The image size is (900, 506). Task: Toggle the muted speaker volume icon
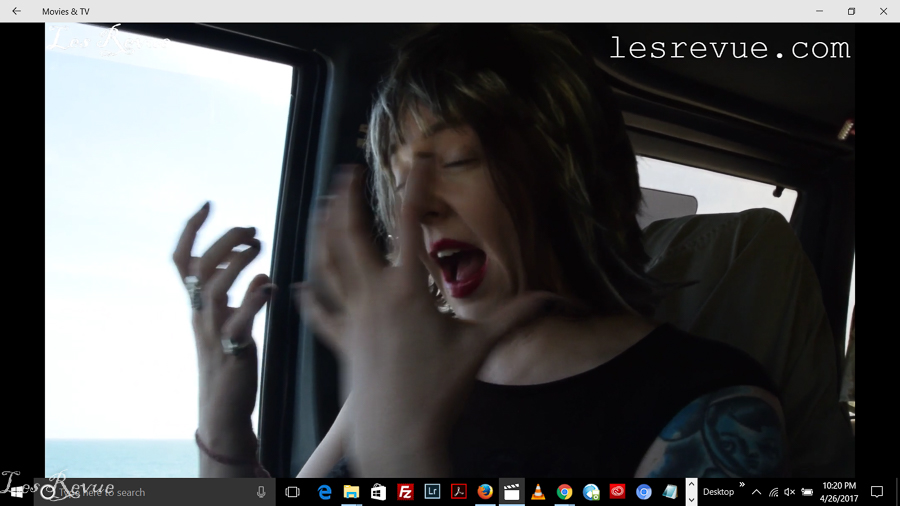[789, 492]
